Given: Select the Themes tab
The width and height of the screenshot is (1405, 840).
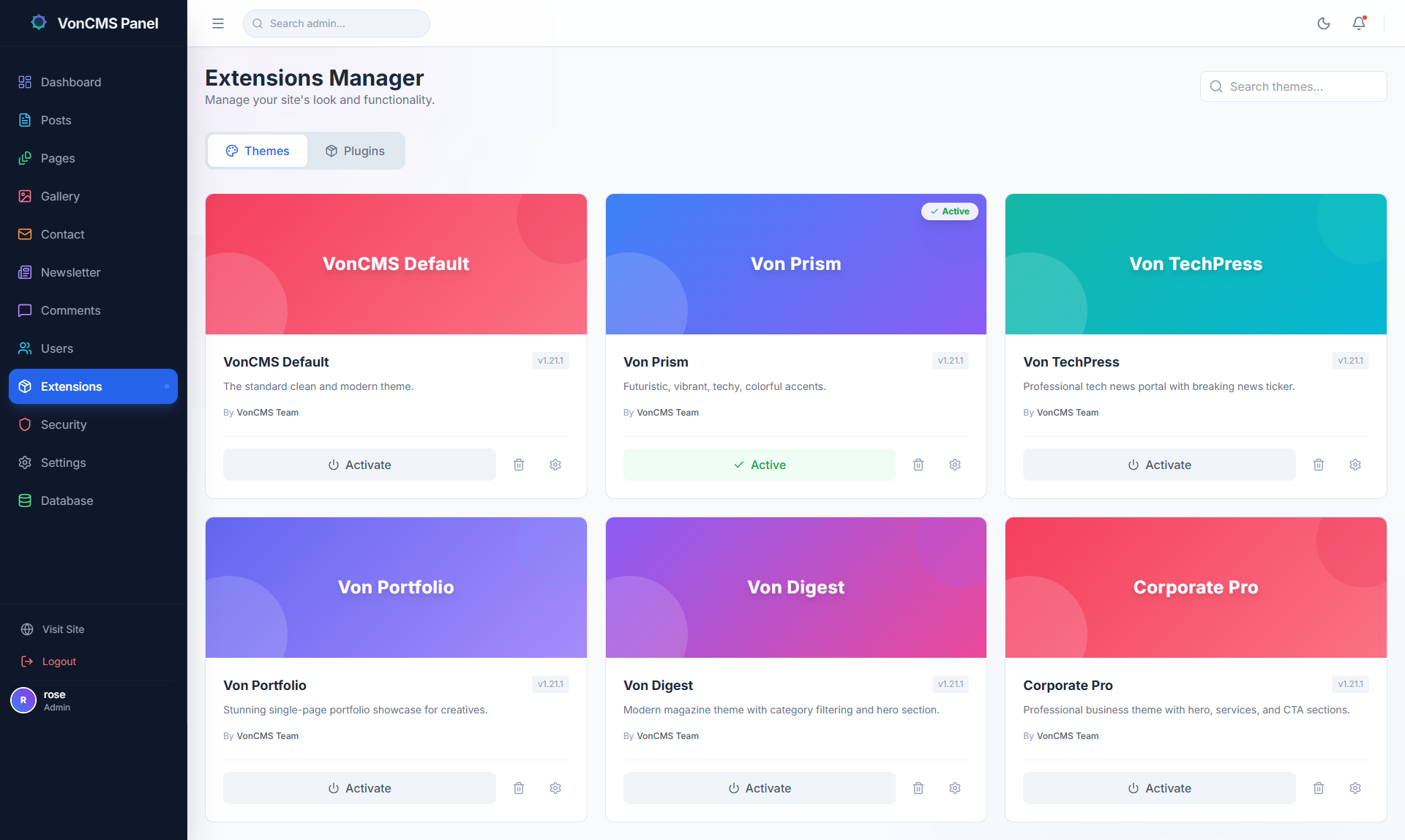Looking at the screenshot, I should [x=257, y=151].
